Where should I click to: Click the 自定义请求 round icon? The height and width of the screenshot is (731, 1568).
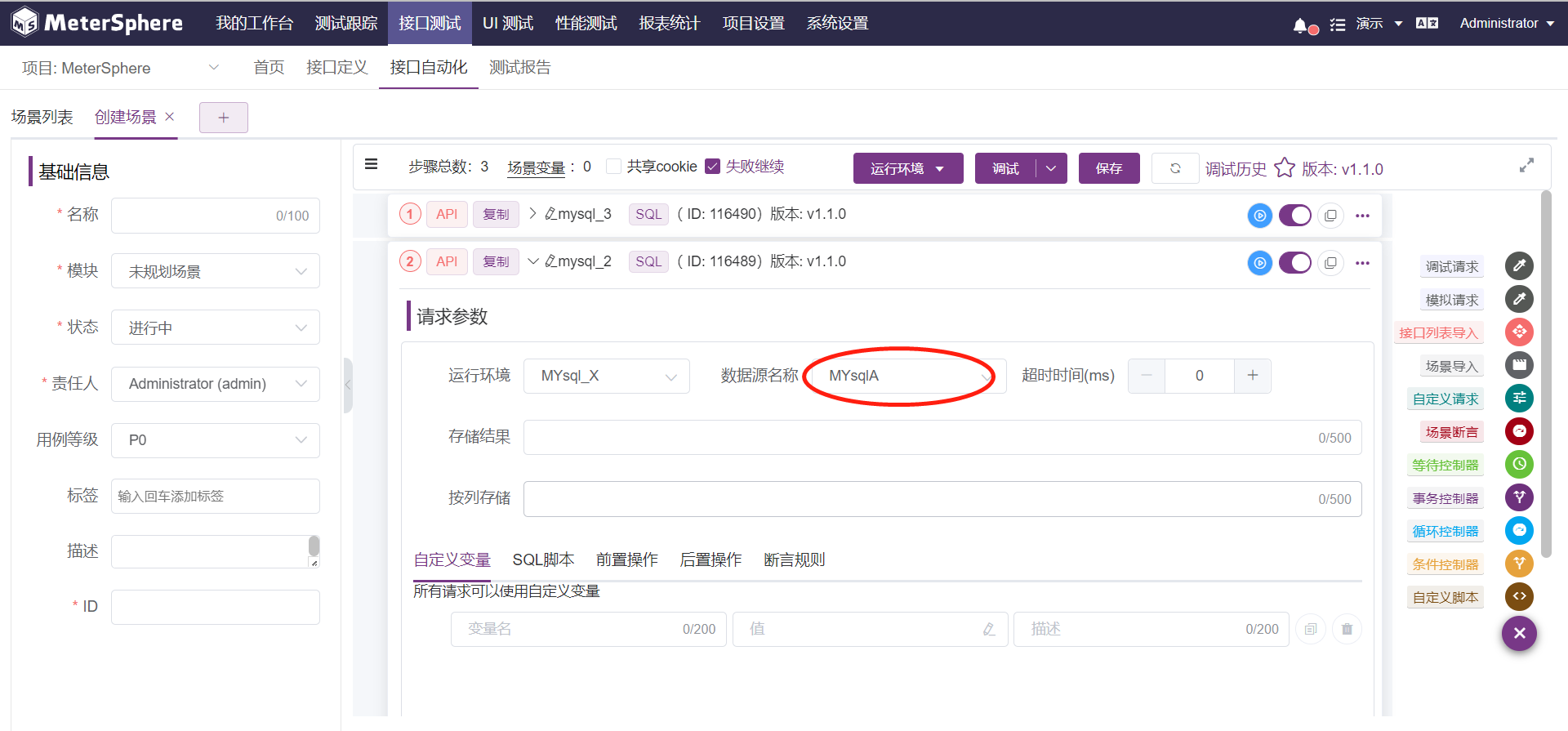pos(1519,398)
